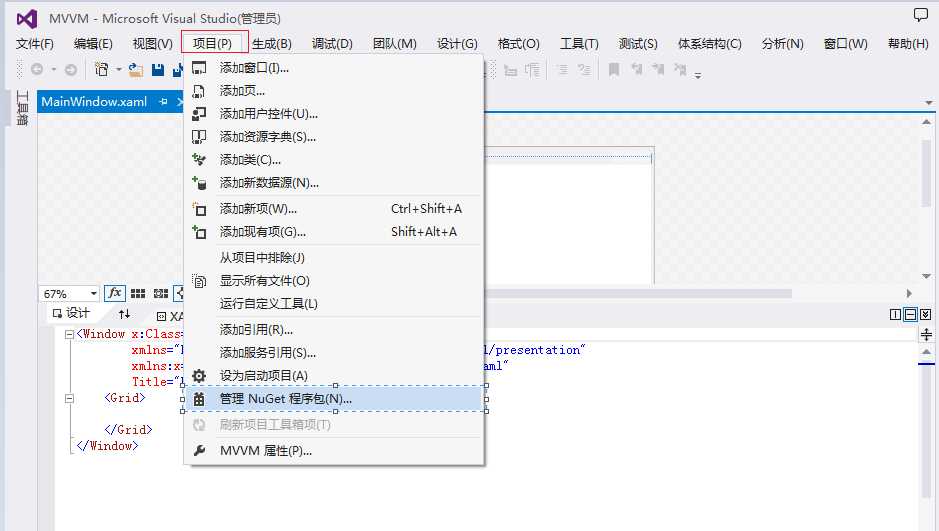The width and height of the screenshot is (939, 531).
Task: Open the 工具箱 side panel tab
Action: [22, 108]
